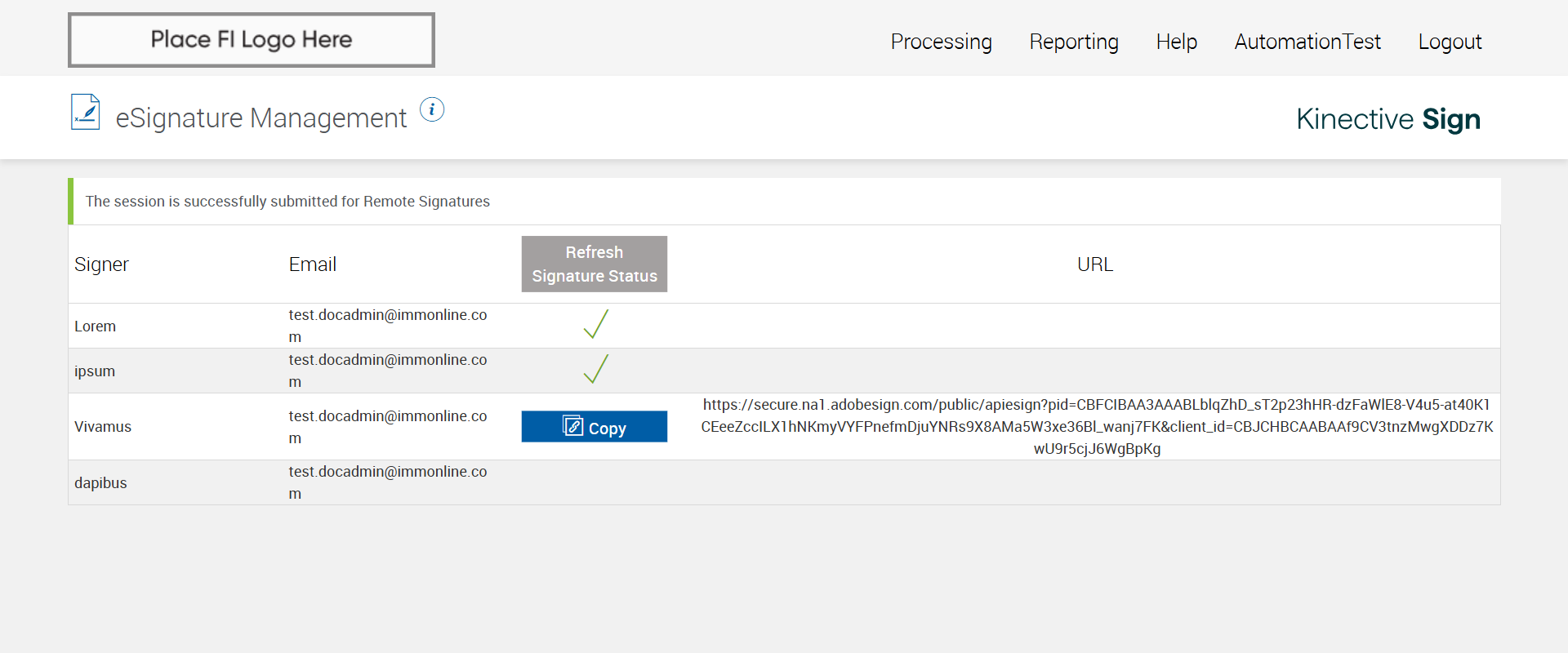Click the Kinective Sign logo
1568x653 pixels.
click(1388, 119)
